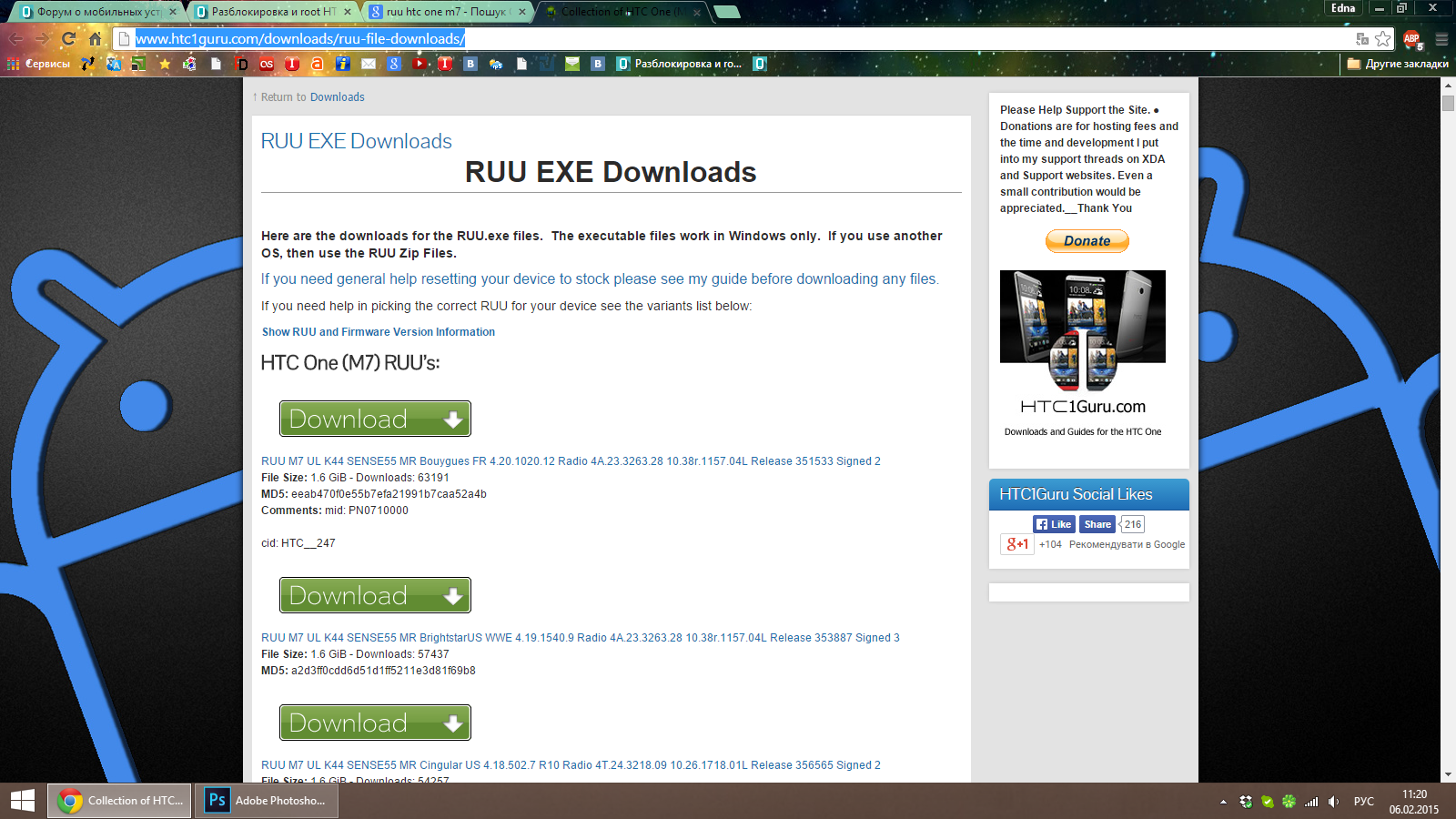Click the page vertical scrollbar thumb
Image resolution: width=1456 pixels, height=819 pixels.
[x=1448, y=102]
